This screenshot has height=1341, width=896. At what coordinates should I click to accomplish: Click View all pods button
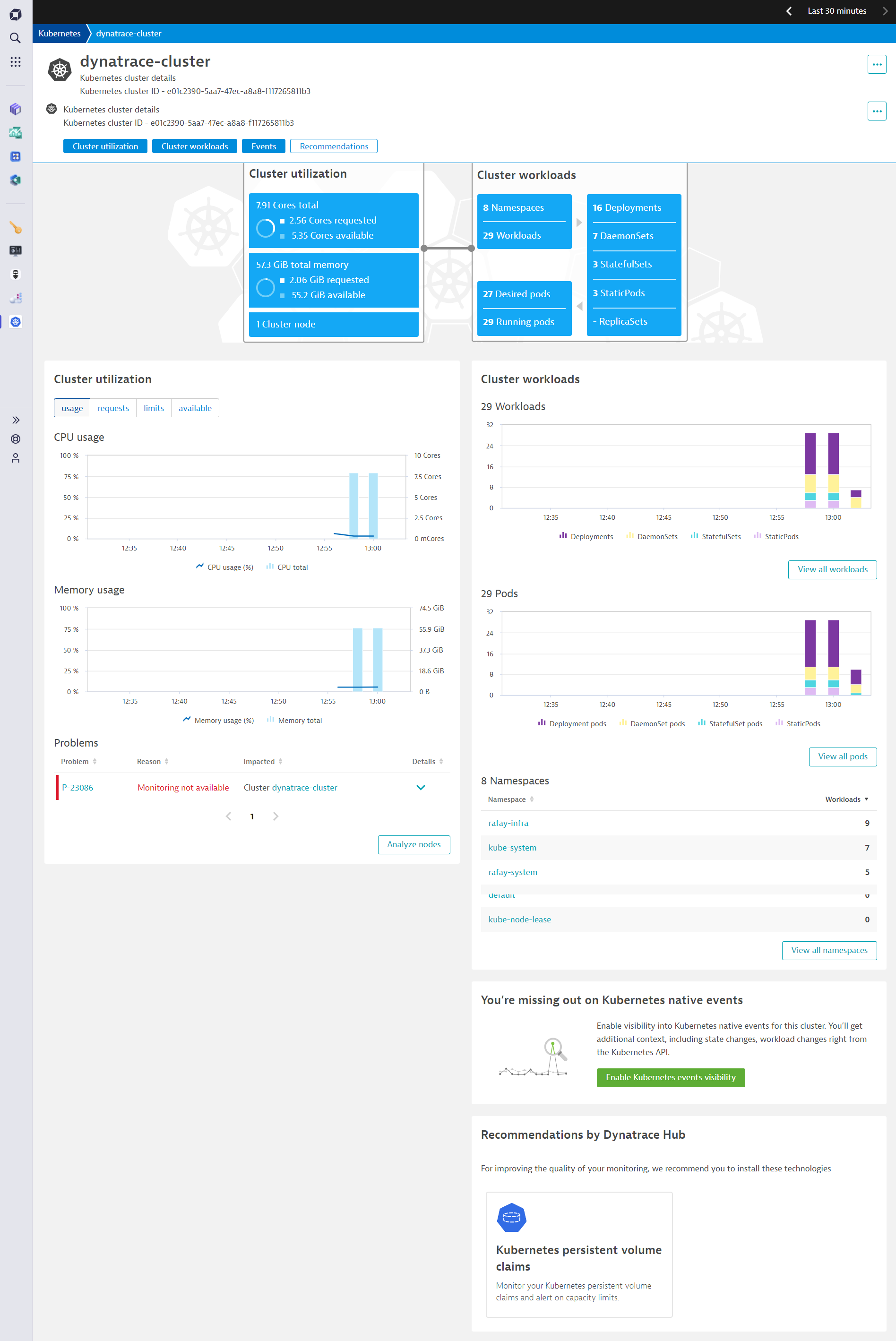click(x=842, y=756)
